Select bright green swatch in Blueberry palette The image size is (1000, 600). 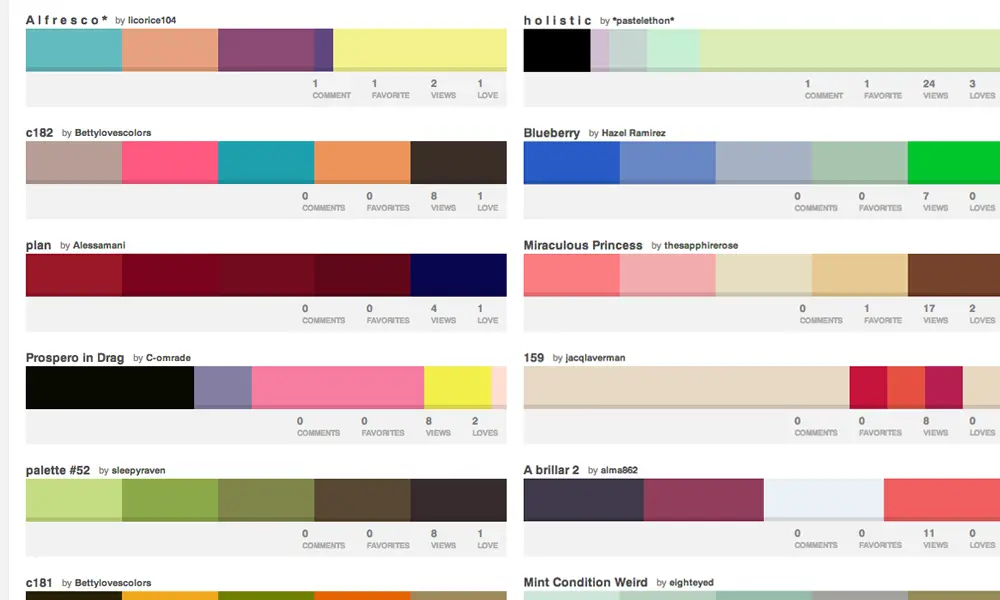954,163
